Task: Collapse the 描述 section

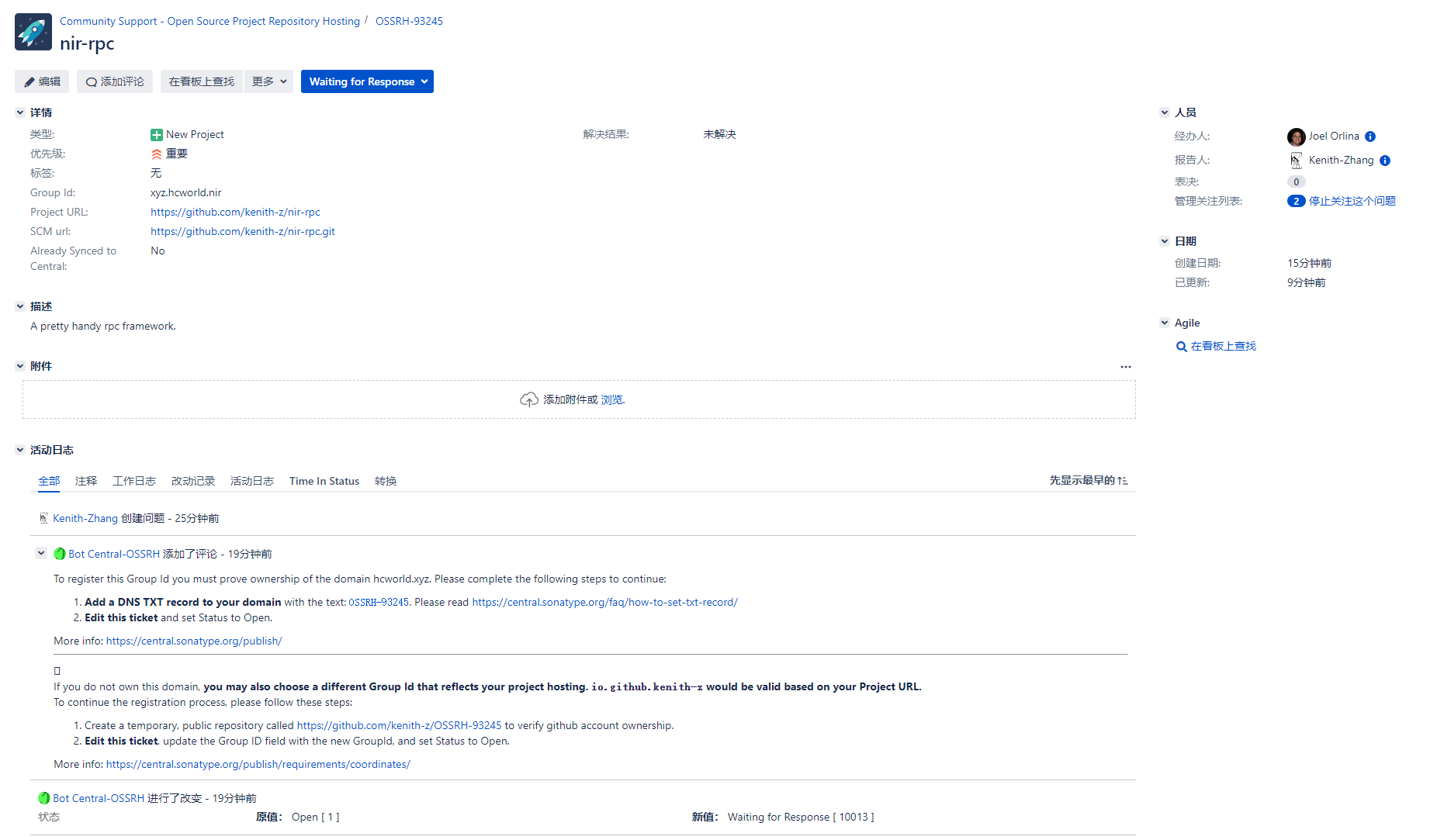Action: 20,306
